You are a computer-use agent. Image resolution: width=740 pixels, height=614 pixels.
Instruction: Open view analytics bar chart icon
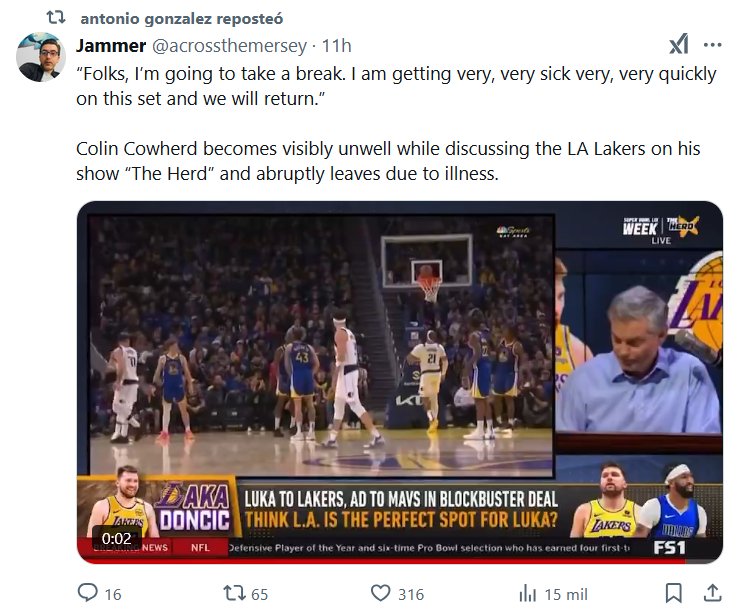[x=528, y=593]
